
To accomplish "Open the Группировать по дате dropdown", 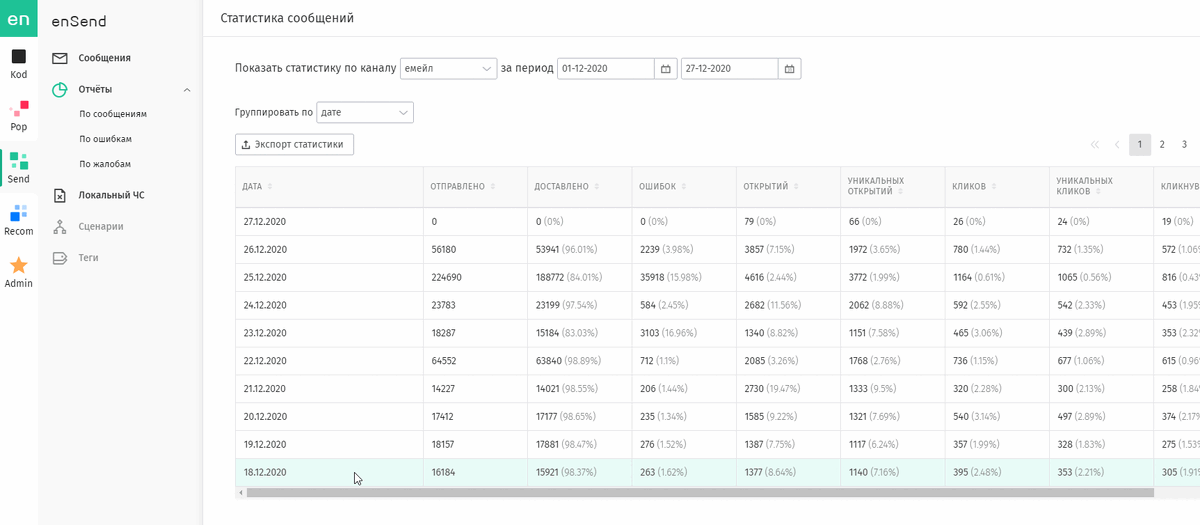I will tap(365, 112).
